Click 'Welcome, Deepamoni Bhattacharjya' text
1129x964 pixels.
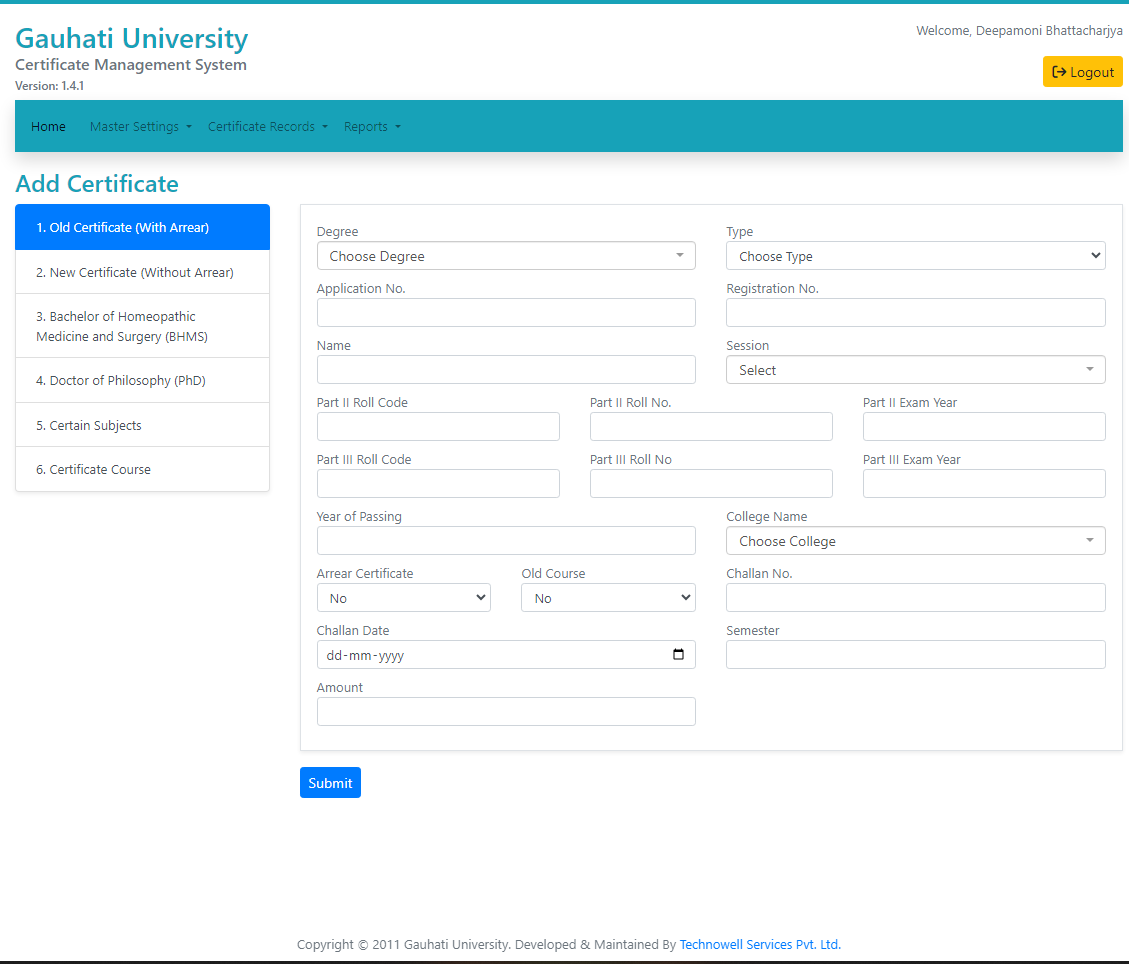tap(1019, 30)
